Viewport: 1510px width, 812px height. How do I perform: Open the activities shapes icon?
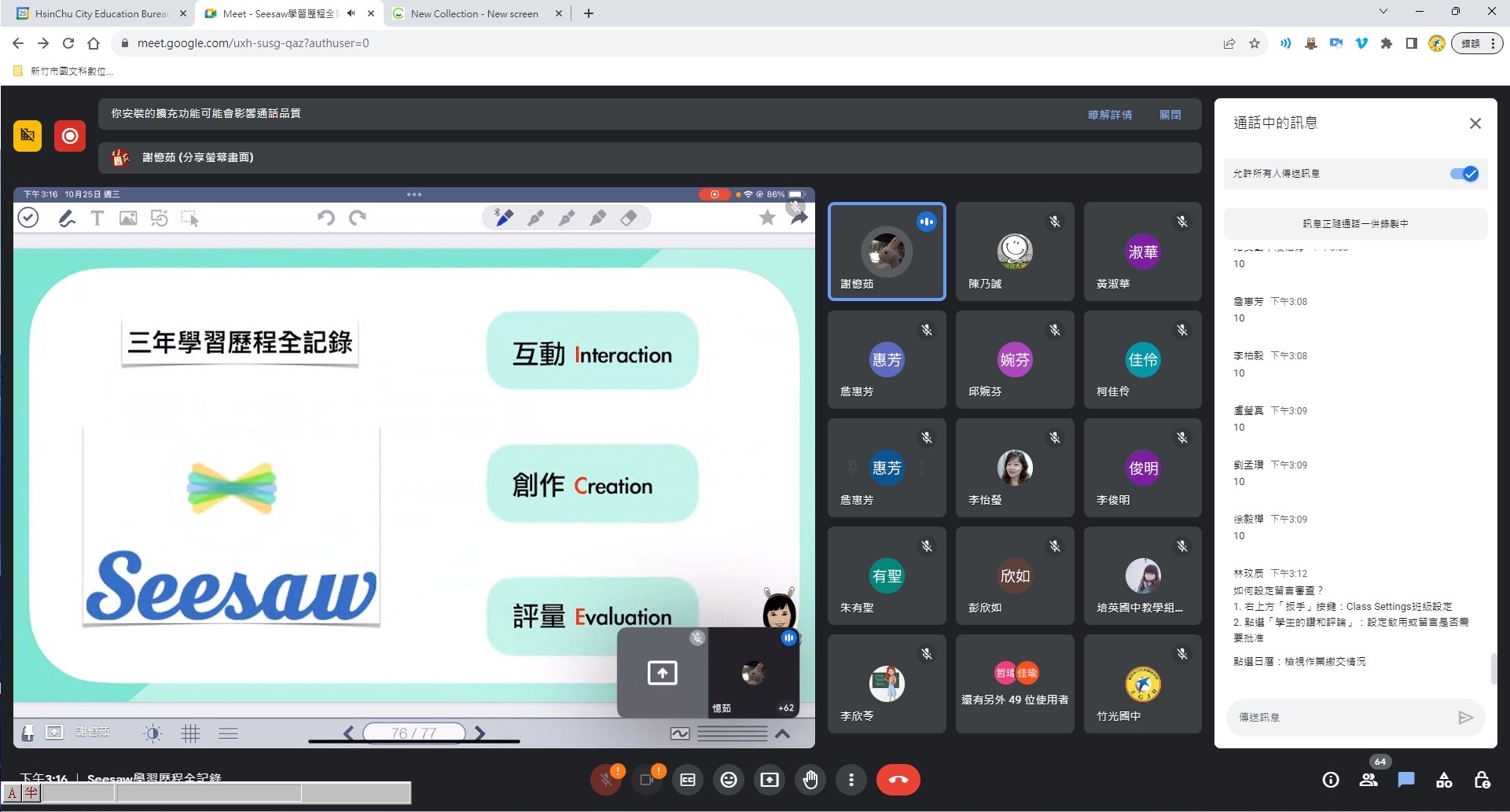pos(1444,780)
